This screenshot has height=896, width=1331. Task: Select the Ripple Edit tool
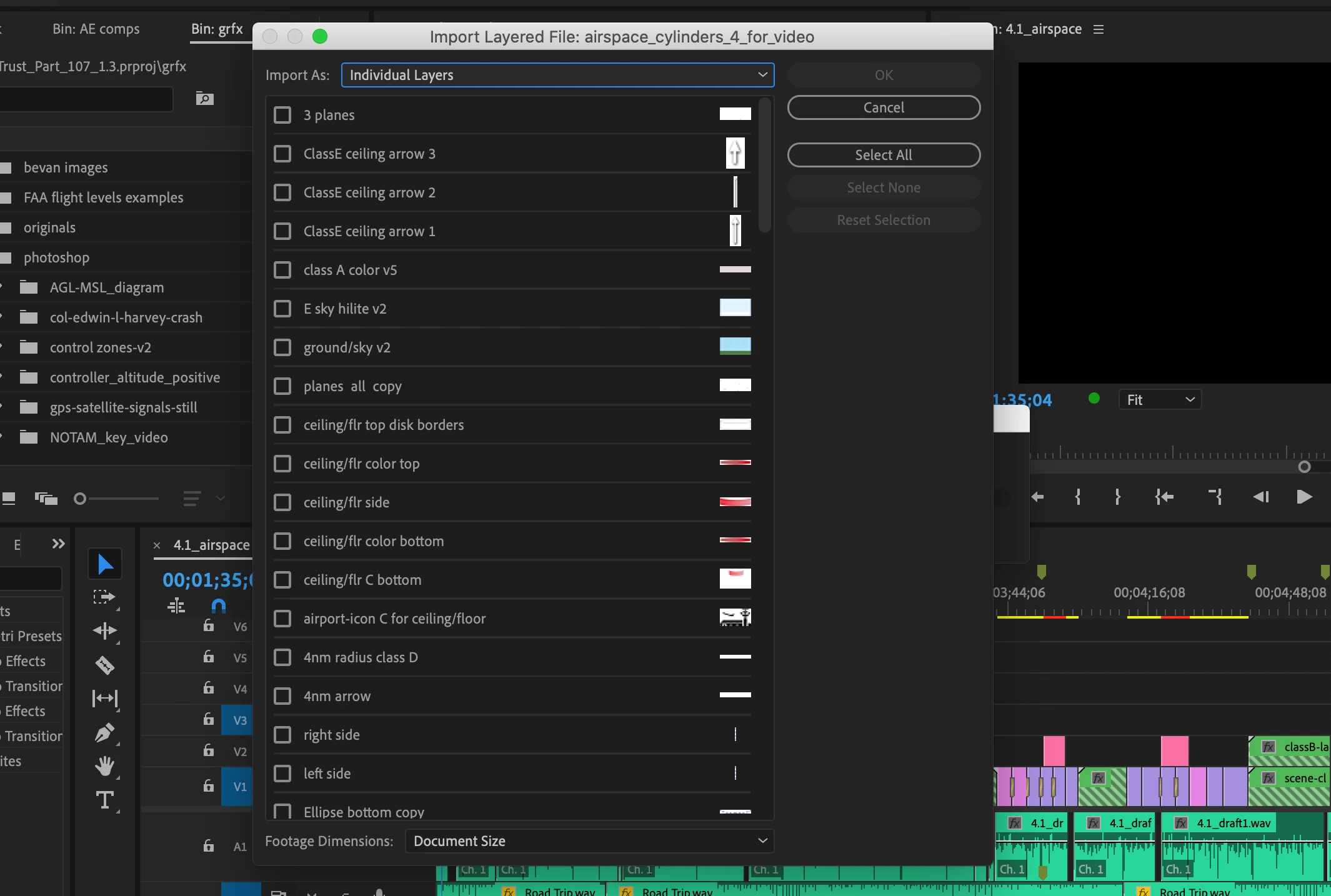pos(104,631)
